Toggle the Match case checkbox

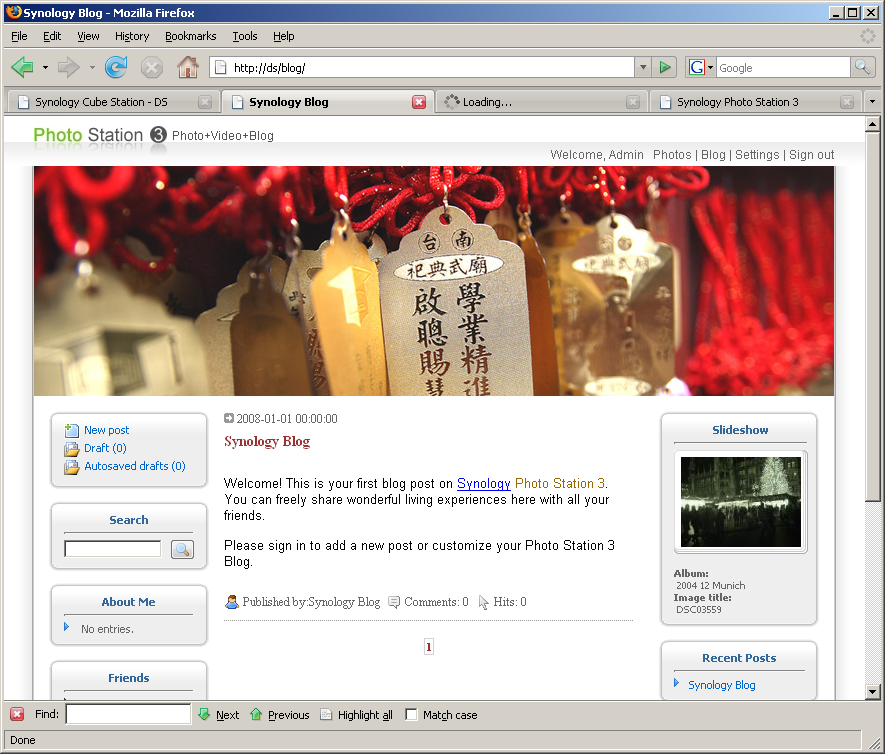tap(411, 714)
